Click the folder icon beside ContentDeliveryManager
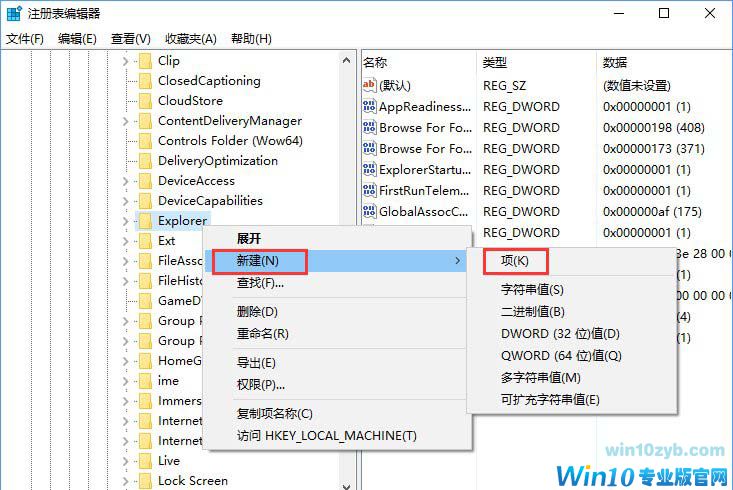This screenshot has width=733, height=490. click(145, 121)
